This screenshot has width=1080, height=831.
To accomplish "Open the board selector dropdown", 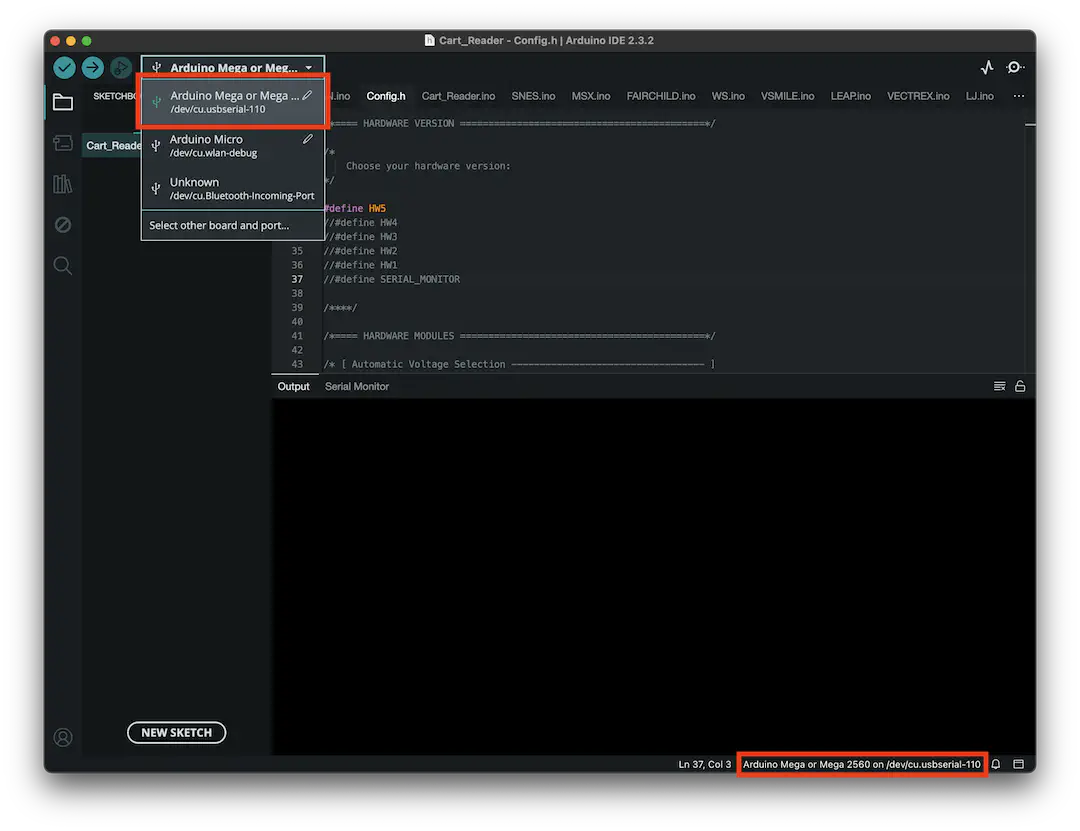I will (x=233, y=68).
